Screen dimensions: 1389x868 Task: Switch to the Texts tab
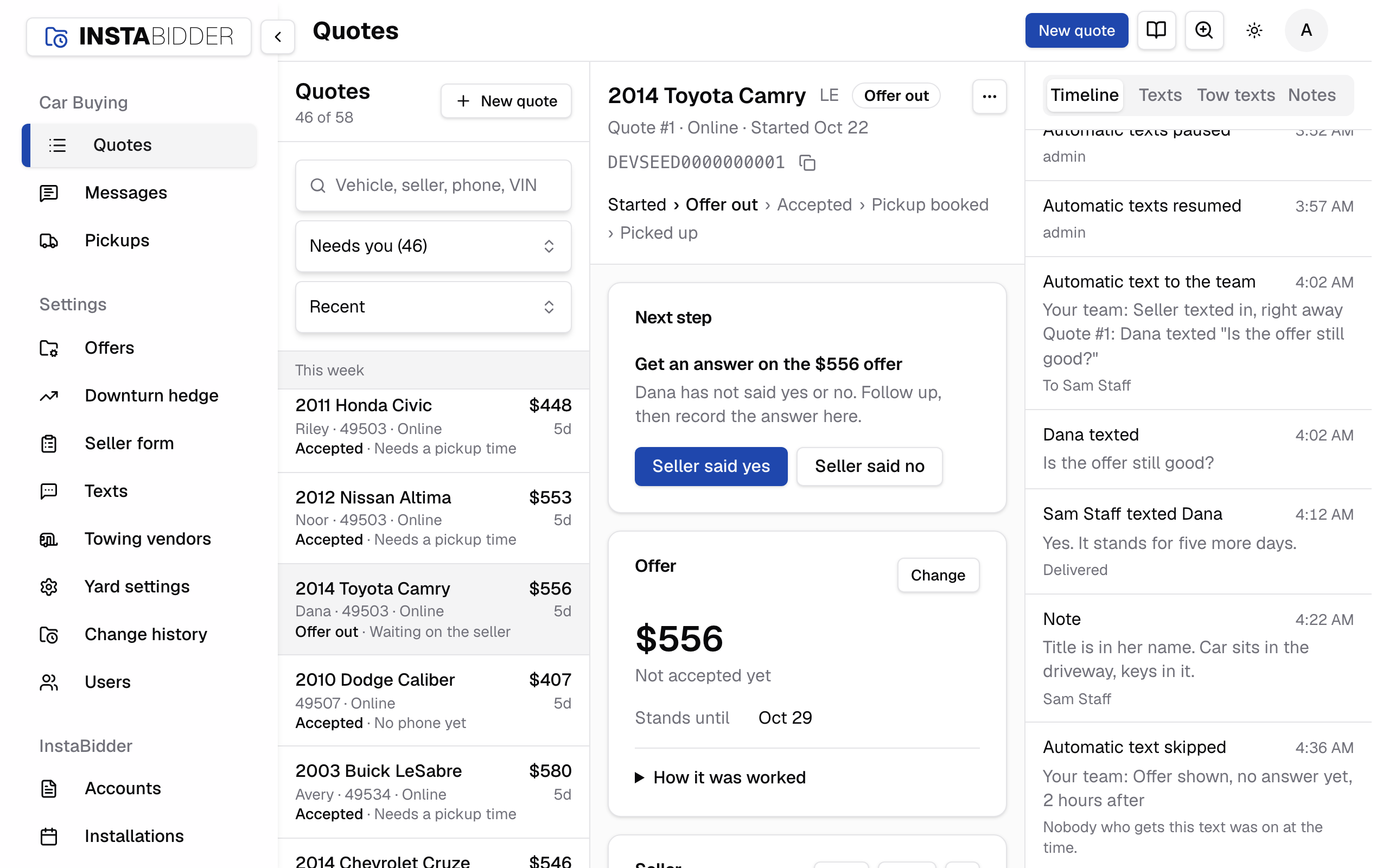pos(1160,95)
